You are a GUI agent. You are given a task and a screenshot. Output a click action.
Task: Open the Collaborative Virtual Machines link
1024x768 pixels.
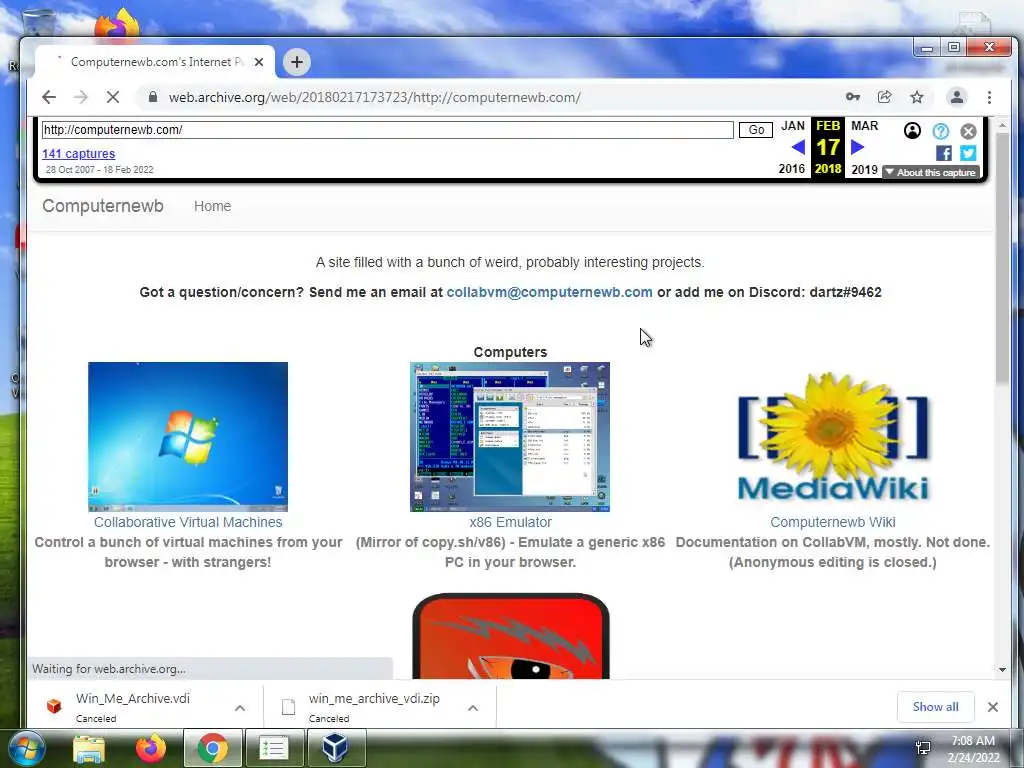point(188,522)
